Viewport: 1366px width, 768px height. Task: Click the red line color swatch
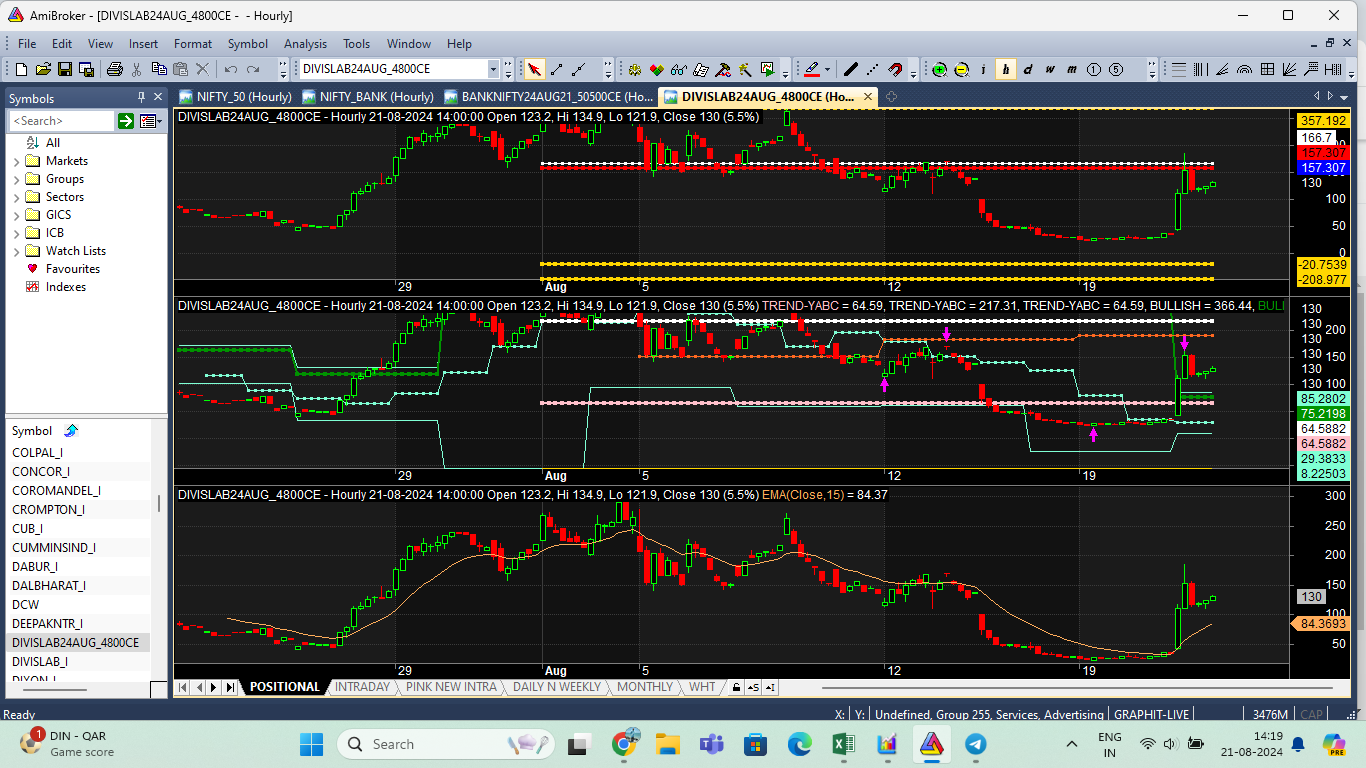click(x=811, y=69)
